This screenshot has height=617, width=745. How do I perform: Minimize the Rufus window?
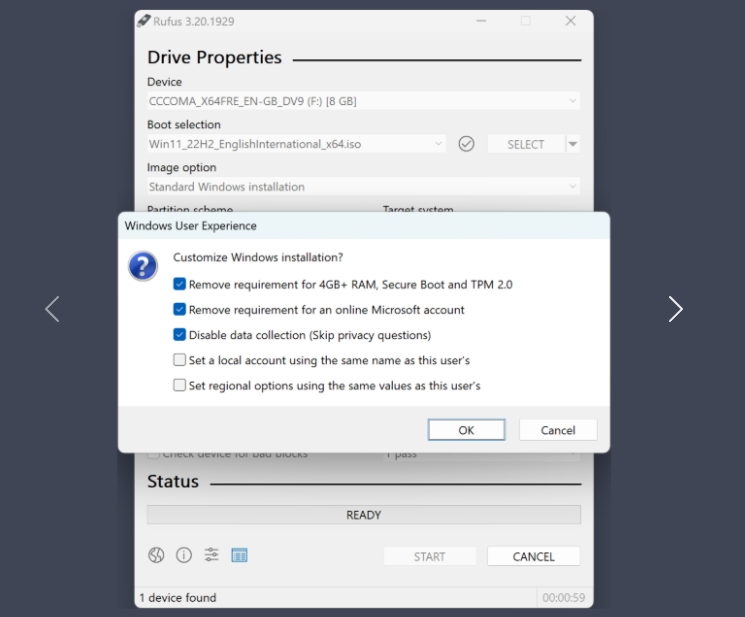tap(481, 21)
